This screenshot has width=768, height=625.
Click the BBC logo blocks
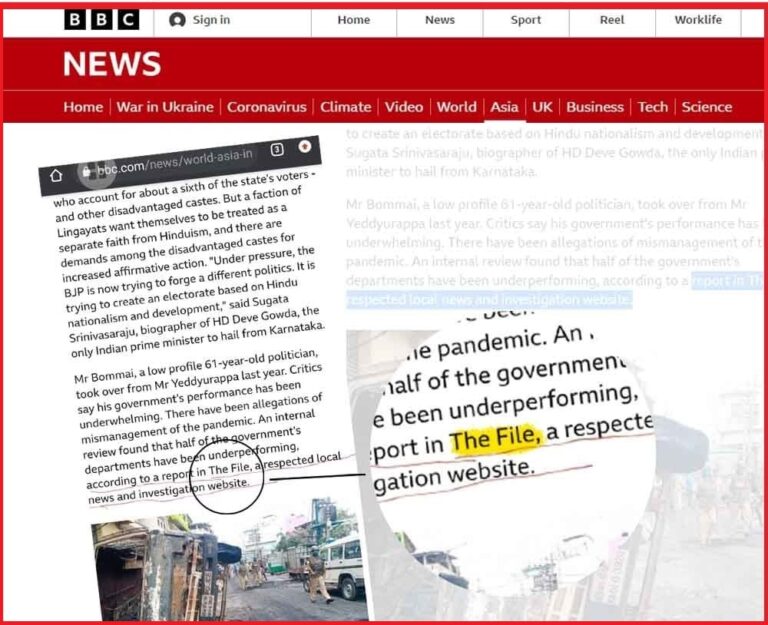[101, 20]
